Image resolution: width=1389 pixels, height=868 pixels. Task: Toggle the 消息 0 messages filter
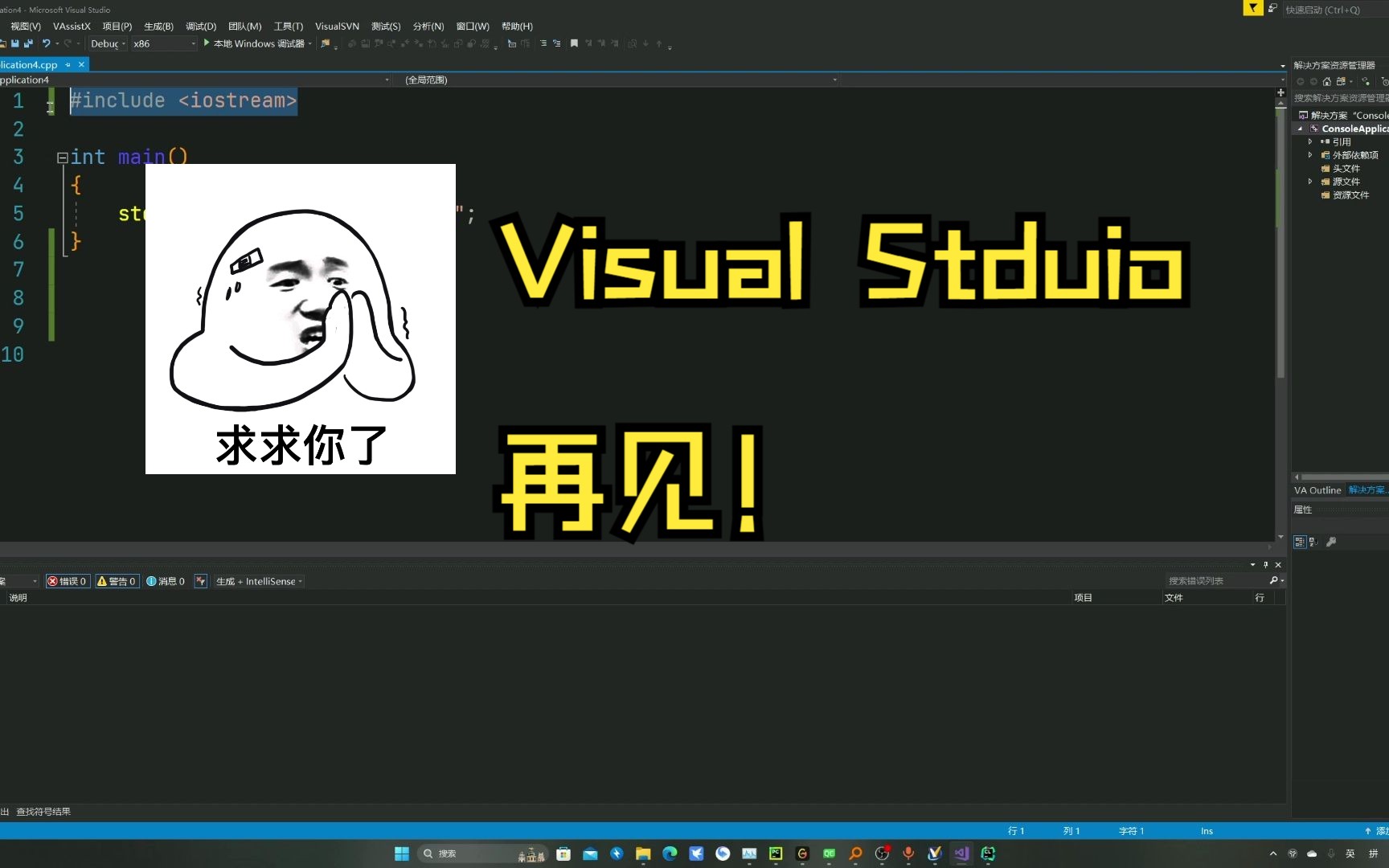(x=166, y=581)
